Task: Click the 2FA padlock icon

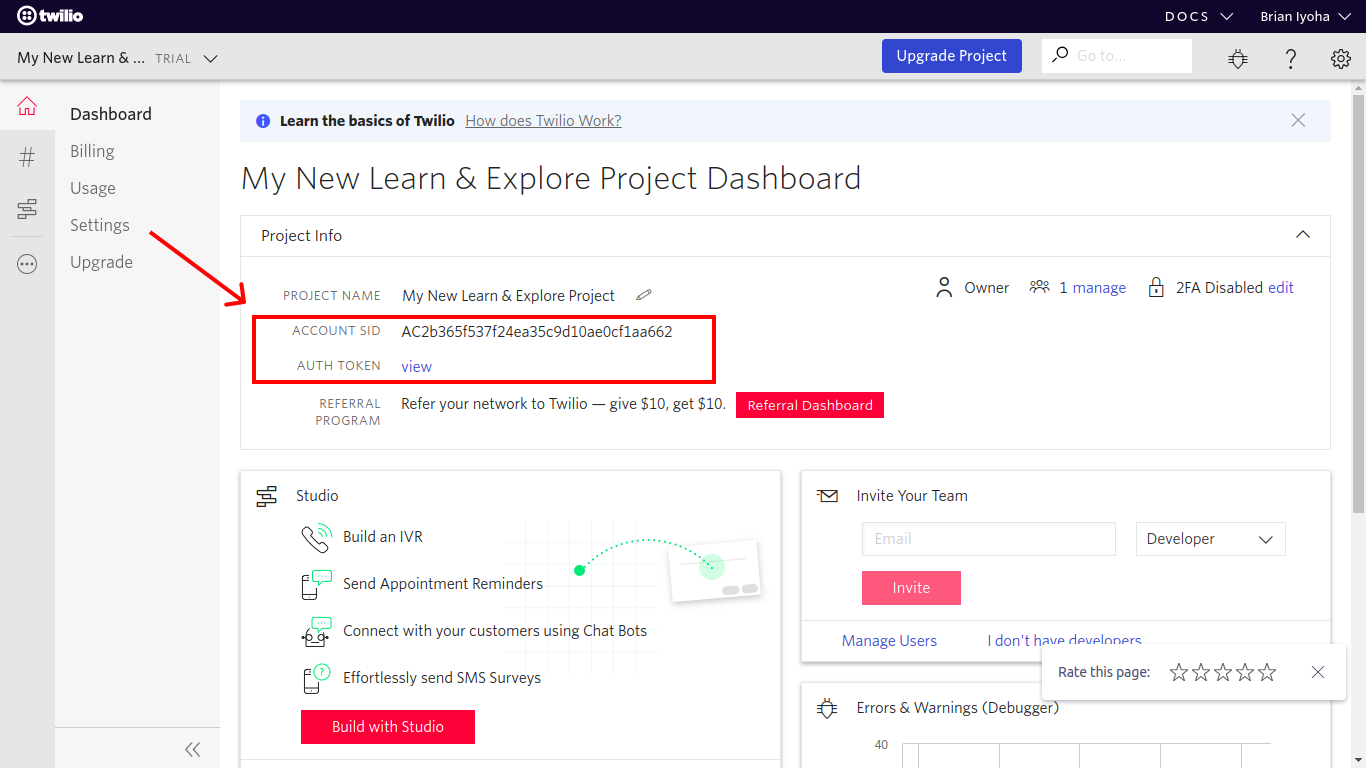Action: tap(1156, 288)
